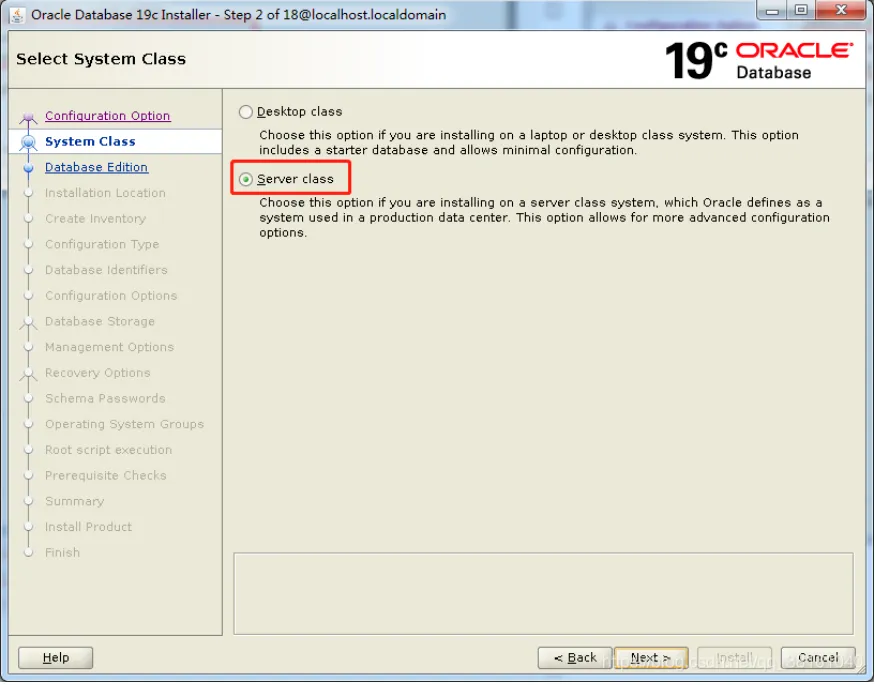
Task: Click the Database Storage step marker icon
Action: (28, 323)
